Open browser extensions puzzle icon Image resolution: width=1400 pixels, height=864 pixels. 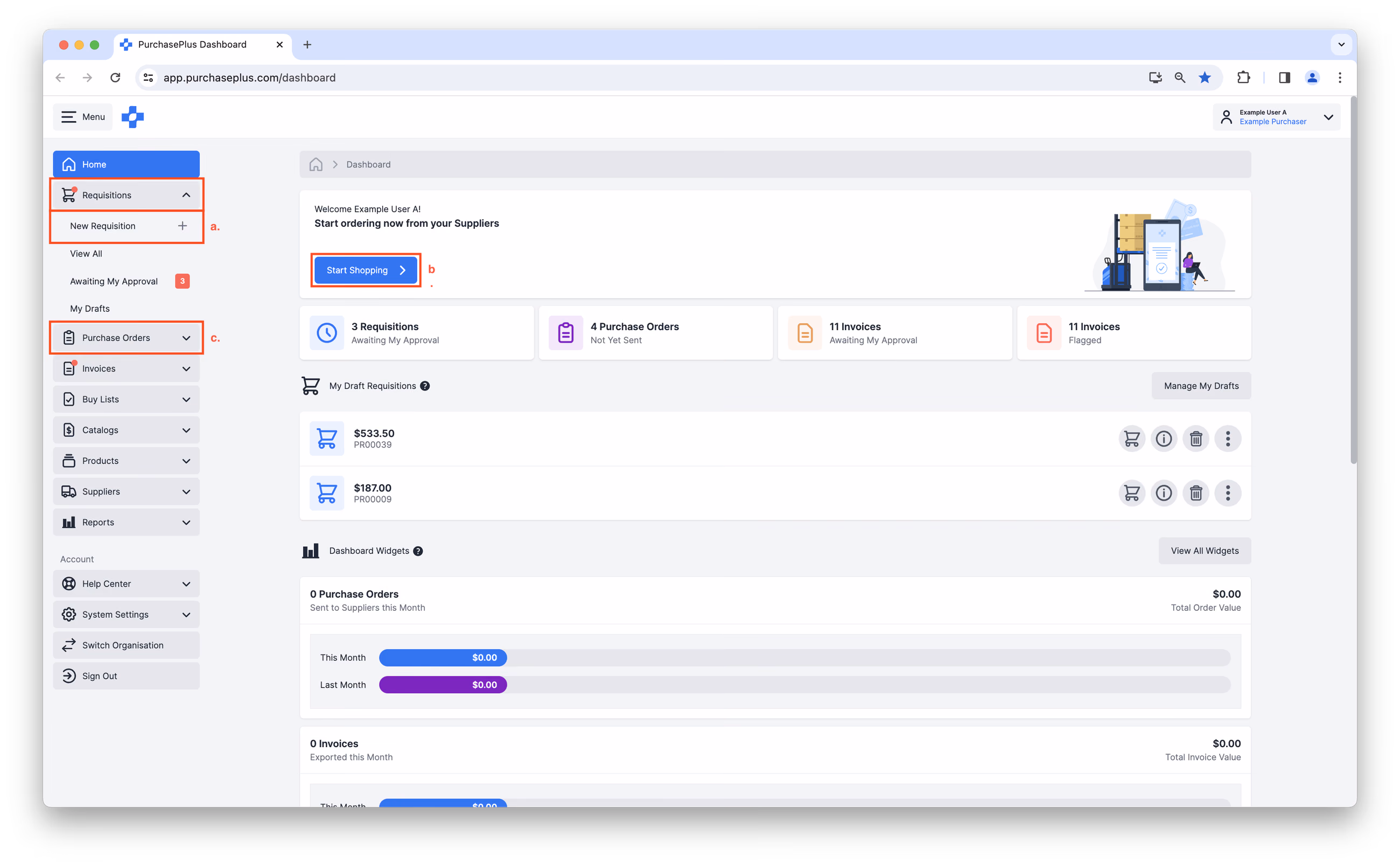click(x=1243, y=78)
